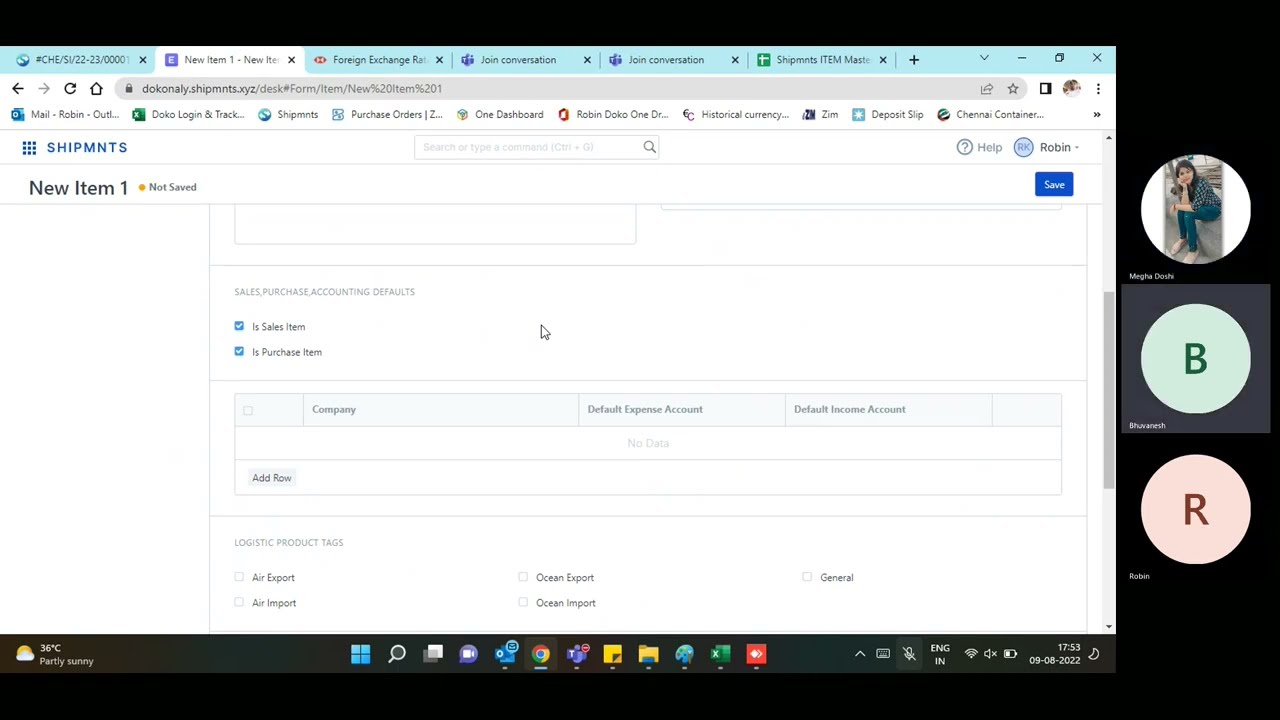Screen dimensions: 1280x720
Task: Go back with browser back arrow
Action: (18, 88)
